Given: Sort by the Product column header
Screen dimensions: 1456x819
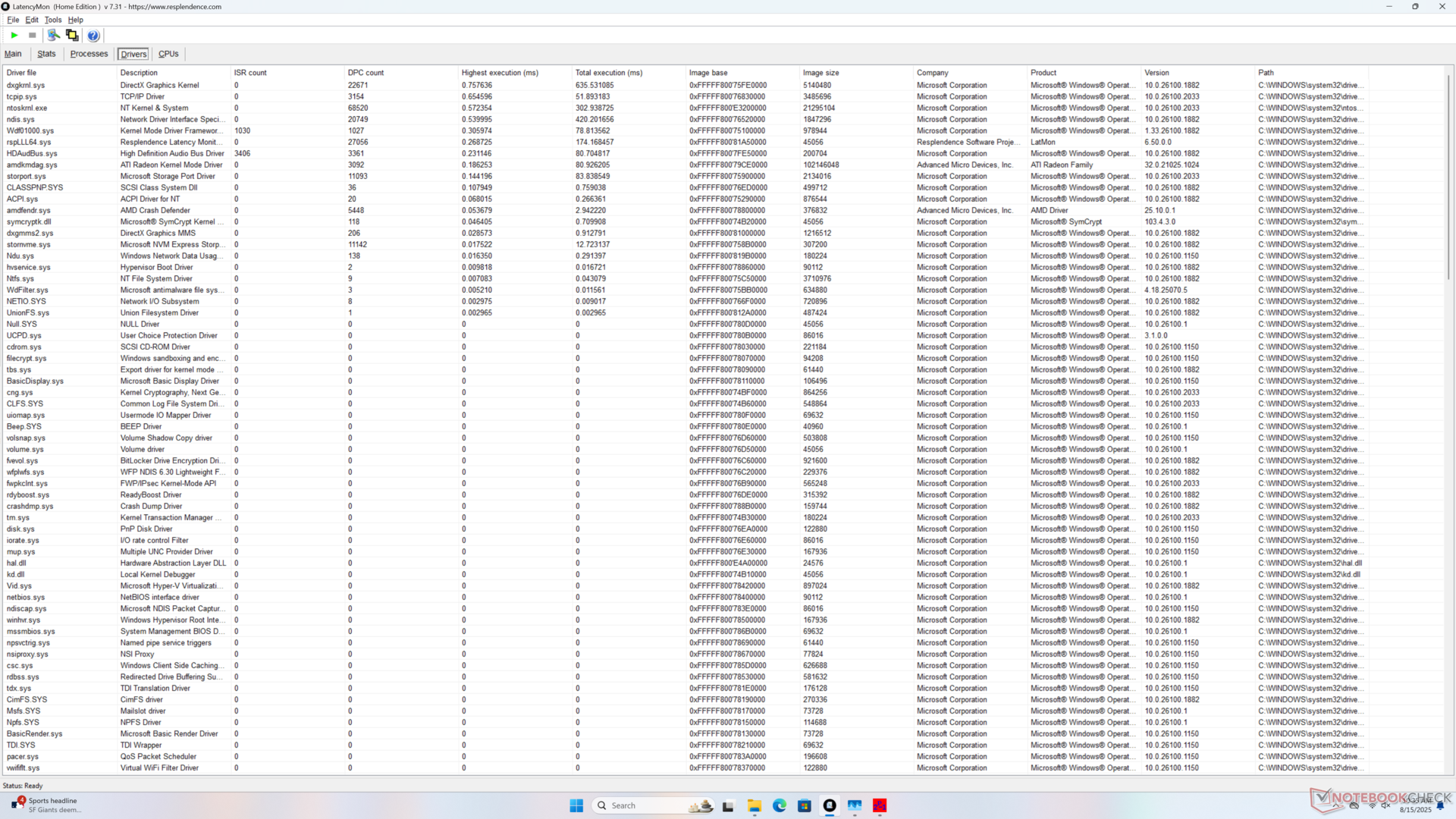Looking at the screenshot, I should click(1084, 73).
